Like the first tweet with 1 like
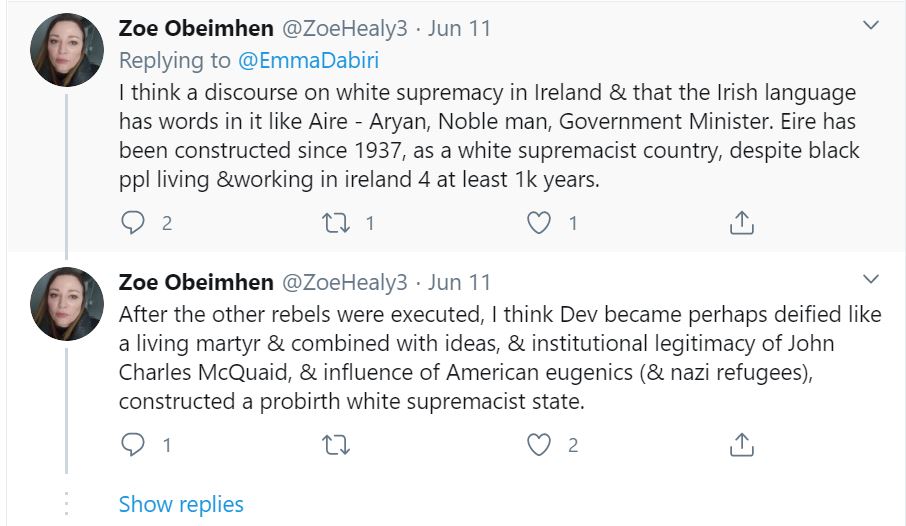 [539, 223]
